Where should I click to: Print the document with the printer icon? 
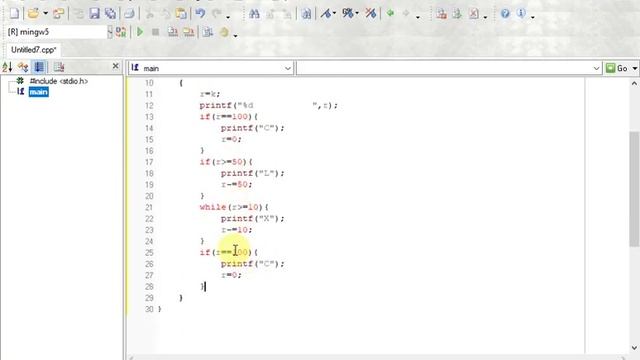pyautogui.click(x=129, y=13)
